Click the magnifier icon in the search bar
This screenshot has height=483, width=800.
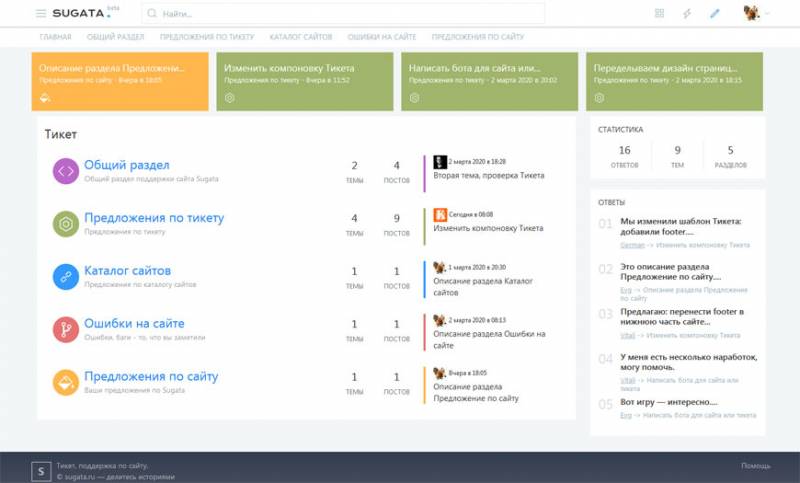(152, 13)
